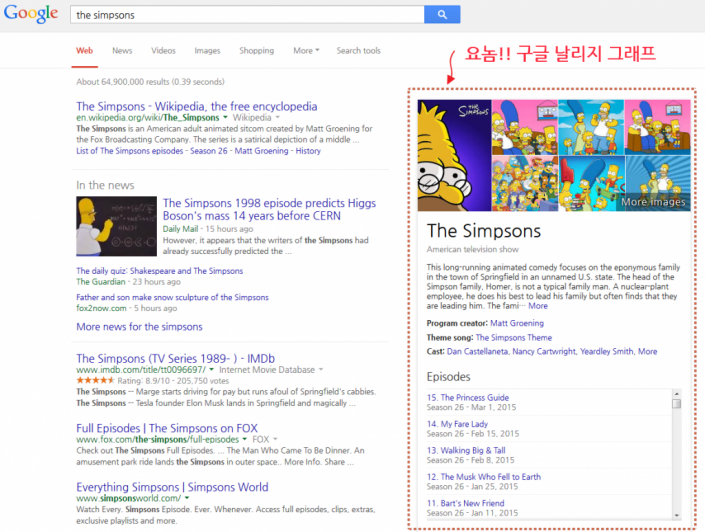Open the 'Season 26' sitelink
Screen dimensions: 705x532
(x=209, y=151)
